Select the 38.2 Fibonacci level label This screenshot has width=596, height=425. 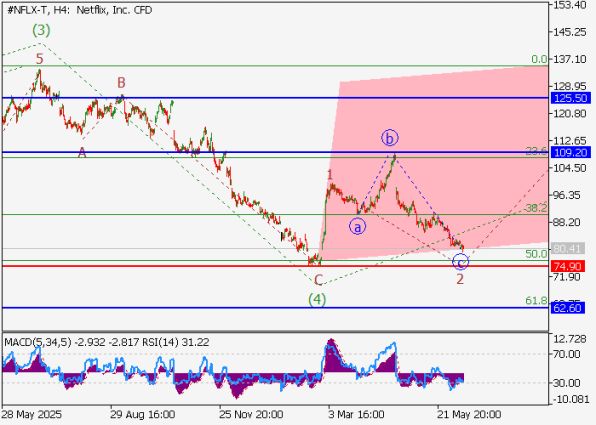(x=536, y=208)
